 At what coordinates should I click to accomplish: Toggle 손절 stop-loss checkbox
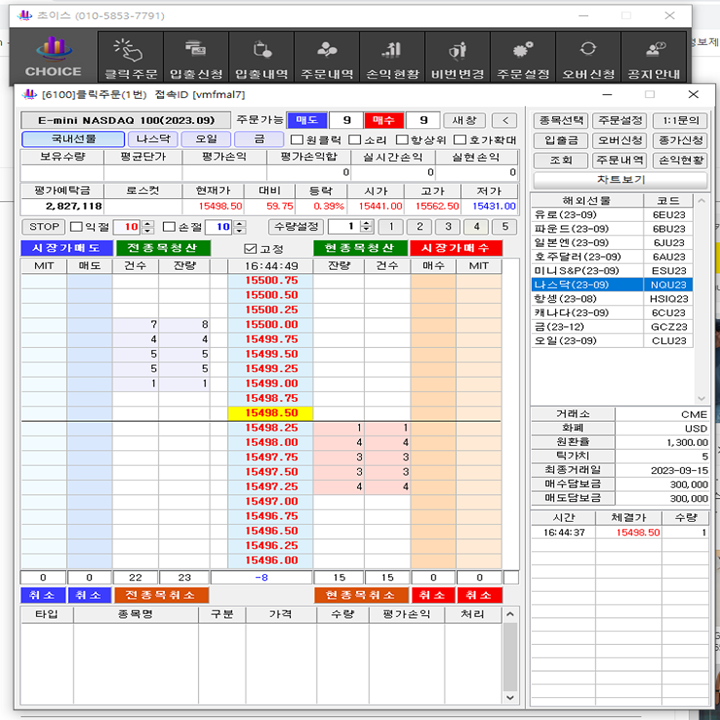coord(169,226)
